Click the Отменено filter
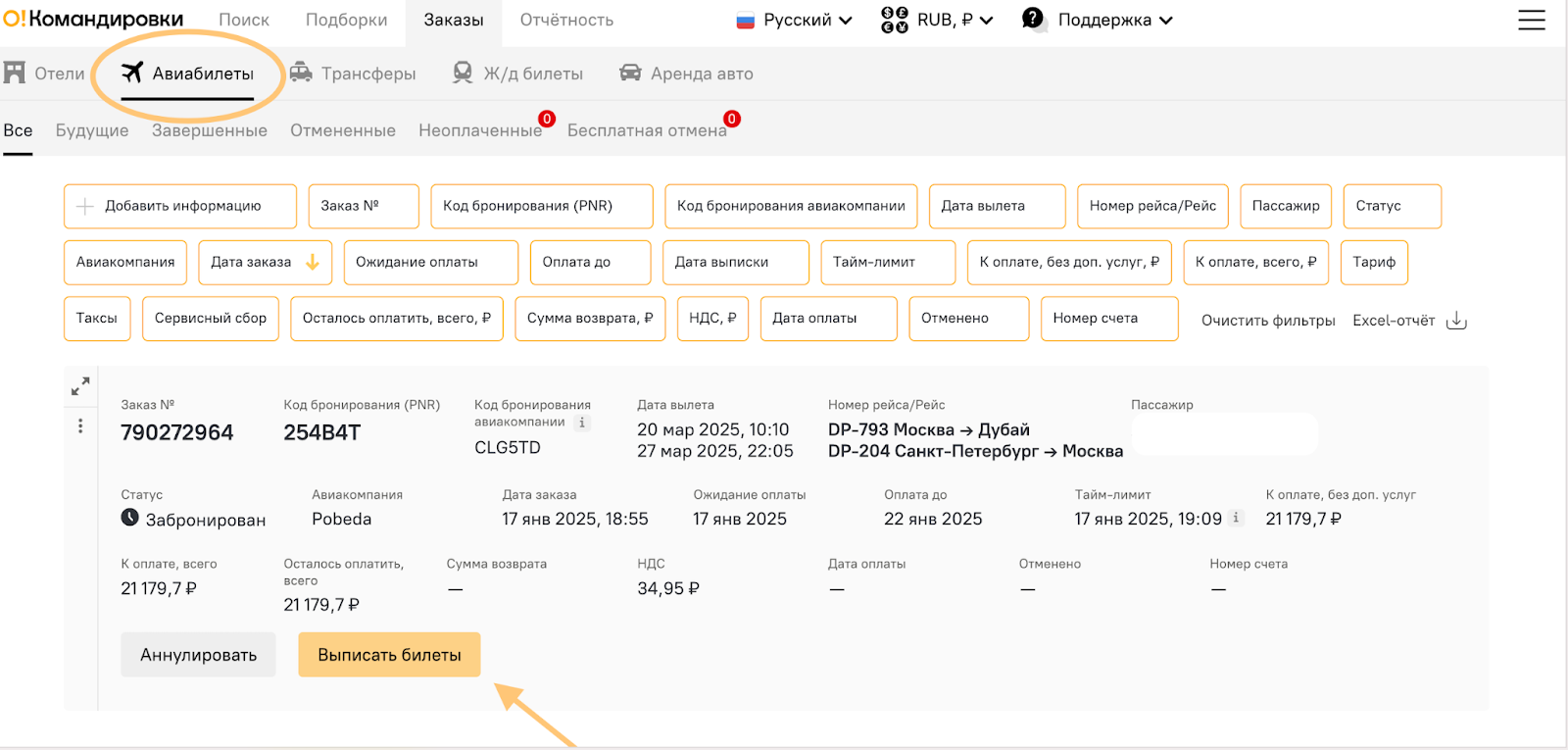 tap(969, 318)
